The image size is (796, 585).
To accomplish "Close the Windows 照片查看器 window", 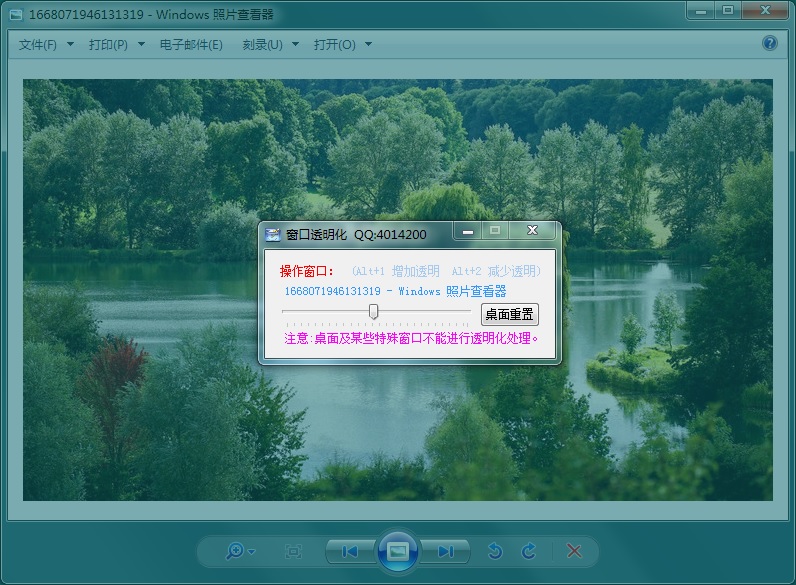I will click(766, 10).
